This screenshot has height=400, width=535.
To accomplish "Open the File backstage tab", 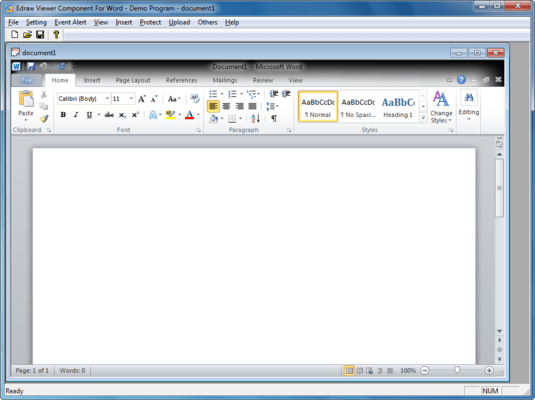I will [27, 80].
